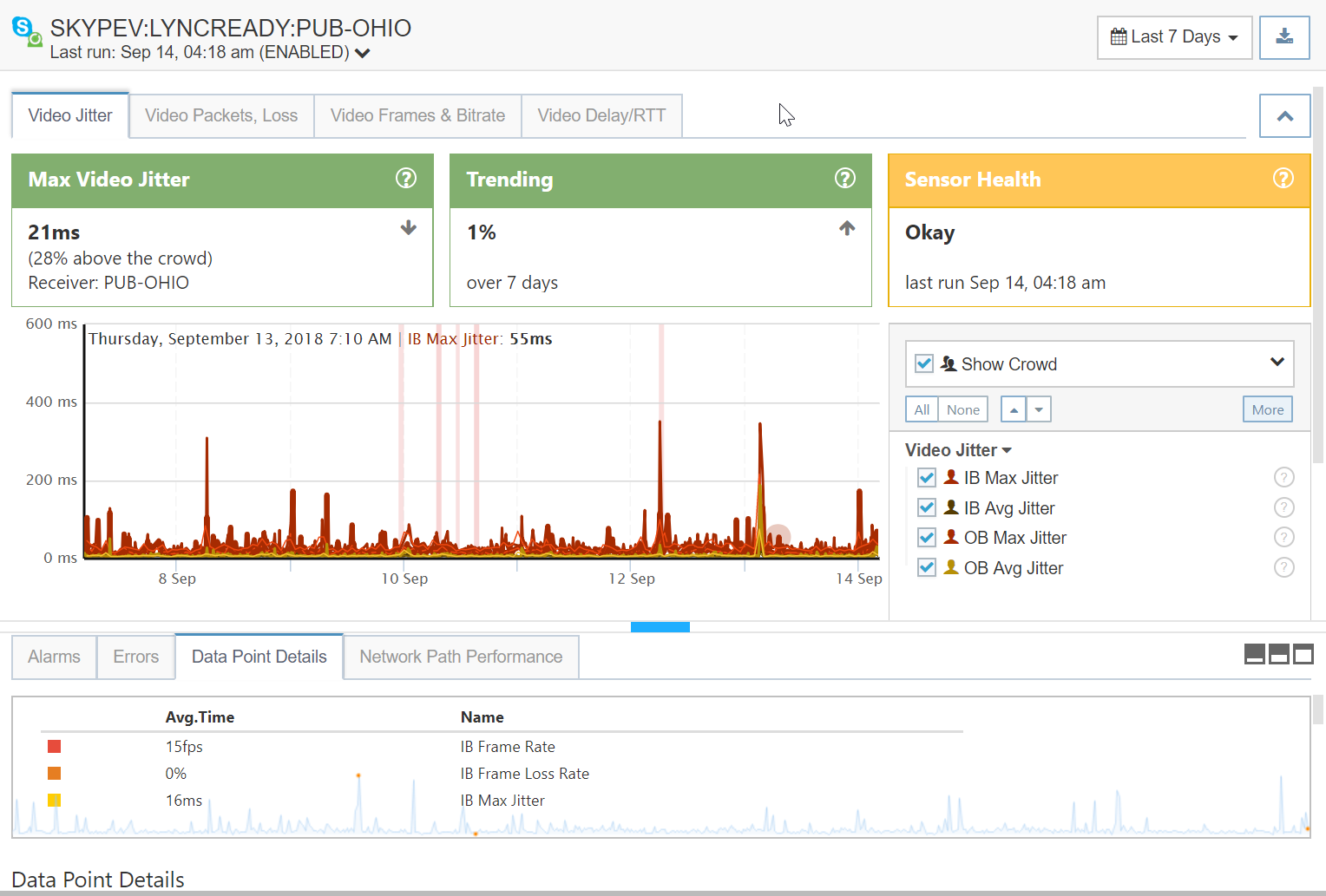The width and height of the screenshot is (1326, 896).
Task: Uncheck the IB Avg Jitter series
Action: (x=927, y=507)
